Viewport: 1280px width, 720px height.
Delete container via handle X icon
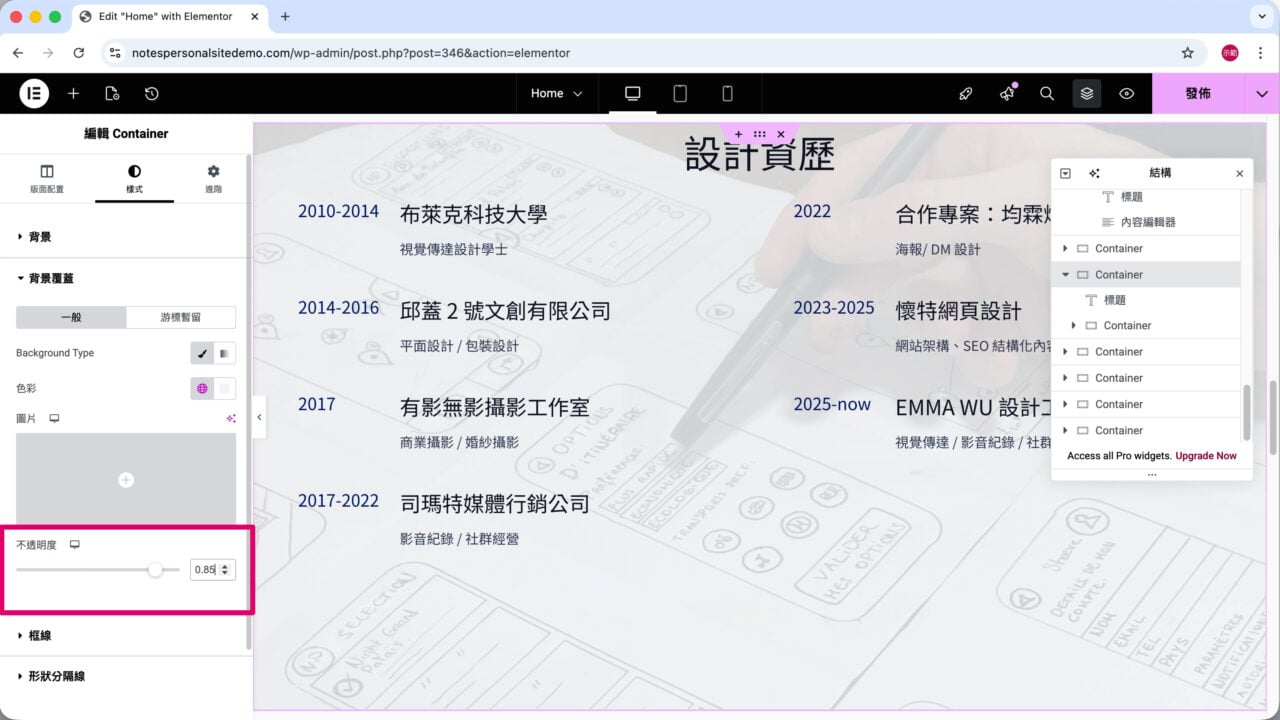coord(780,134)
